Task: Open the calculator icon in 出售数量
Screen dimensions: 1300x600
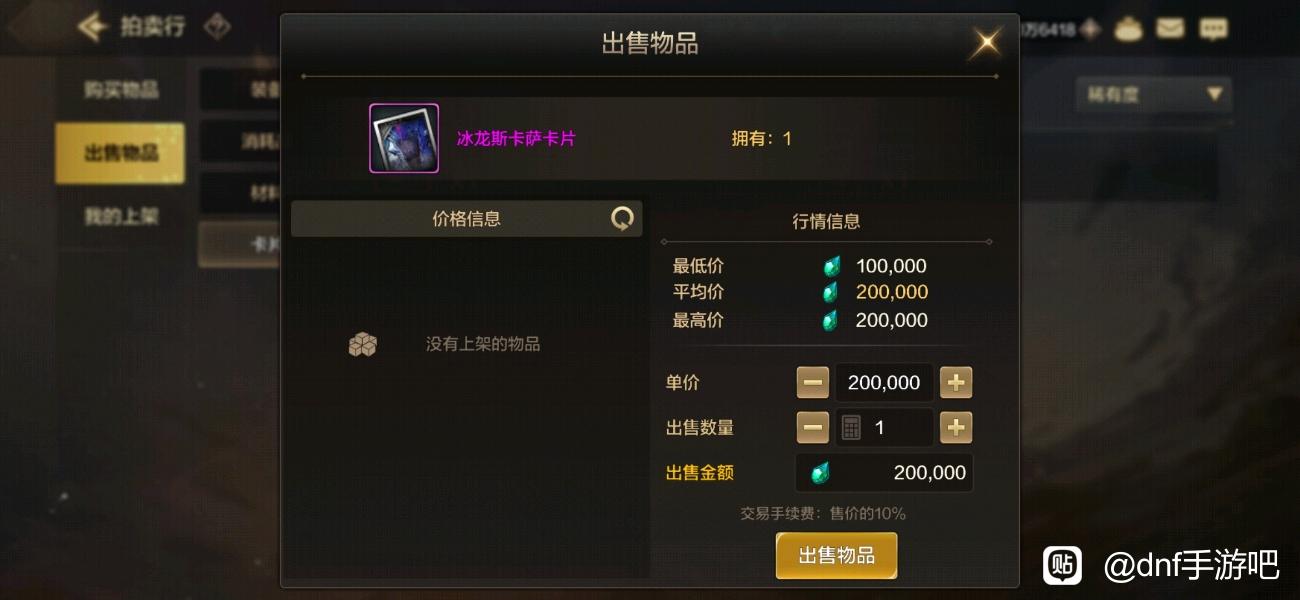Action: (x=851, y=428)
